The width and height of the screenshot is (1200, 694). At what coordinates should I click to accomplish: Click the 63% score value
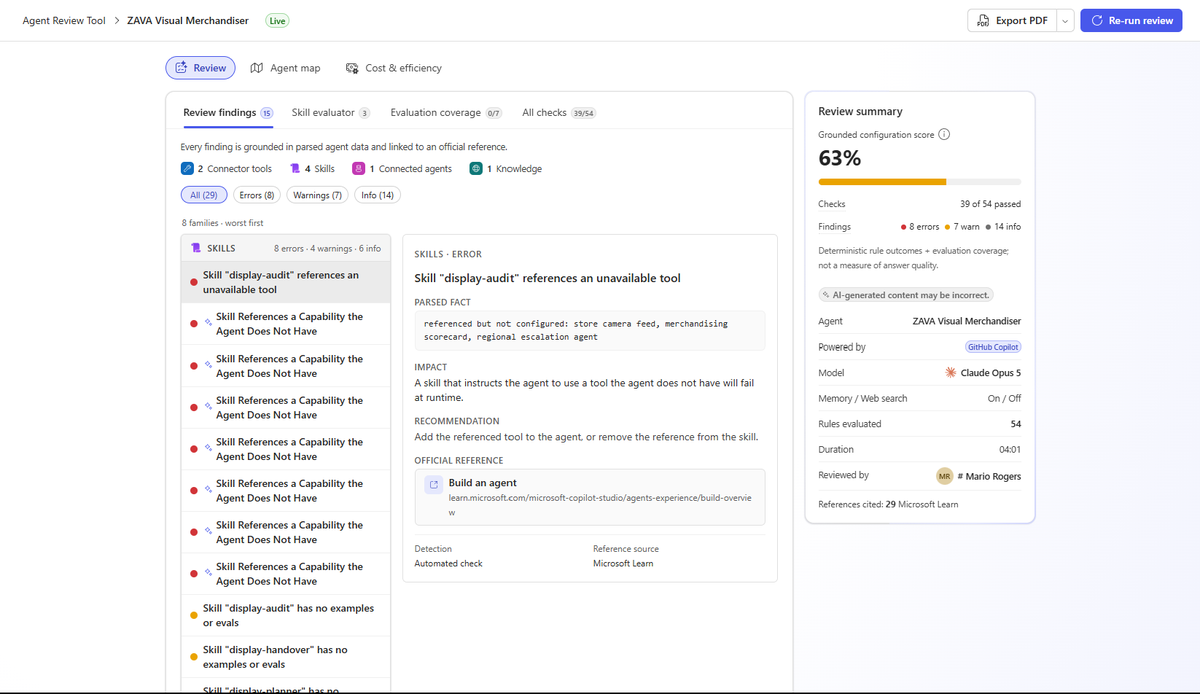(x=840, y=158)
